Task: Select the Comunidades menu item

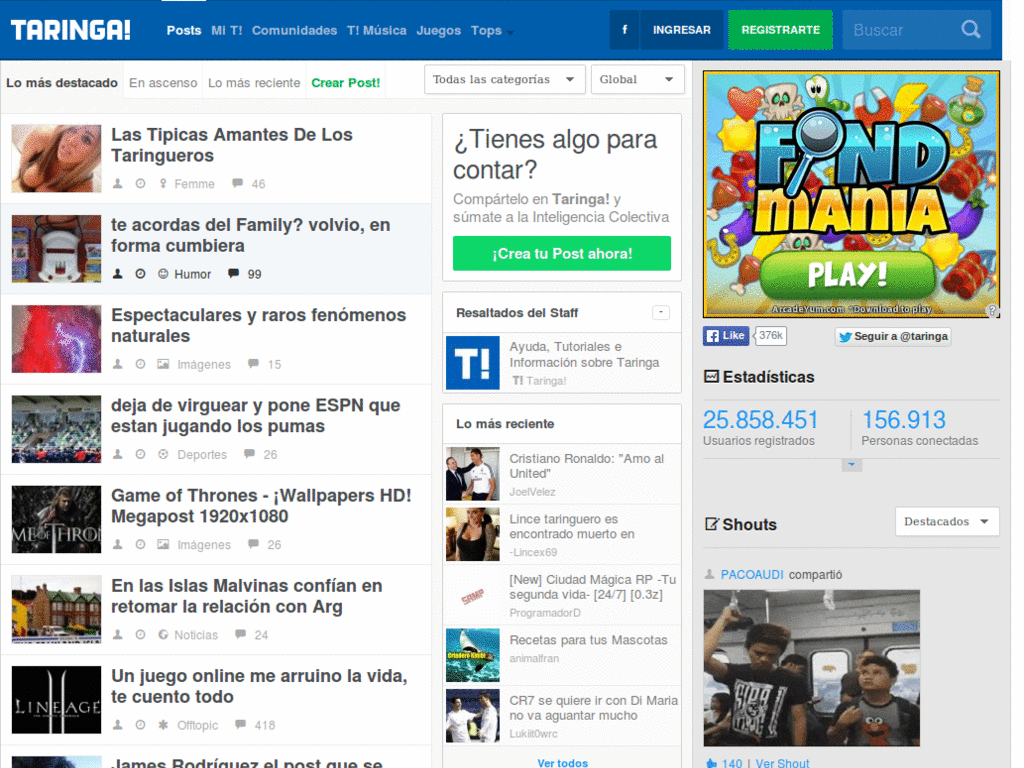Action: coord(295,31)
